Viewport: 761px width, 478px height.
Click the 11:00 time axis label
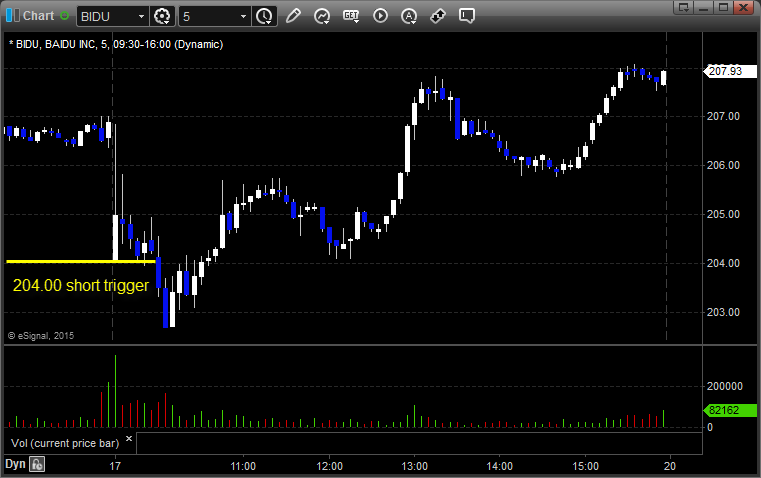(243, 466)
